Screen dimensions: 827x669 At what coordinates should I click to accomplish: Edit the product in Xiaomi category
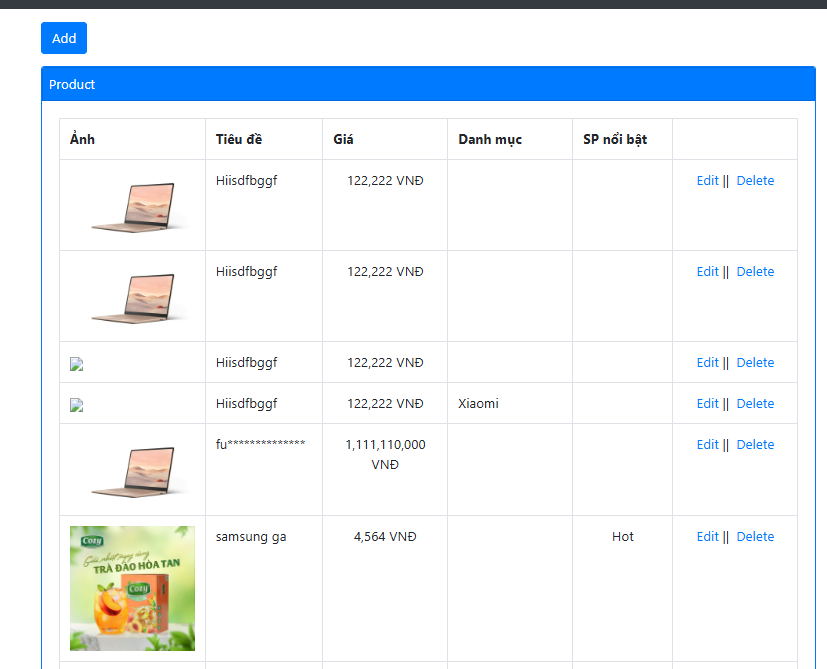pyautogui.click(x=707, y=404)
